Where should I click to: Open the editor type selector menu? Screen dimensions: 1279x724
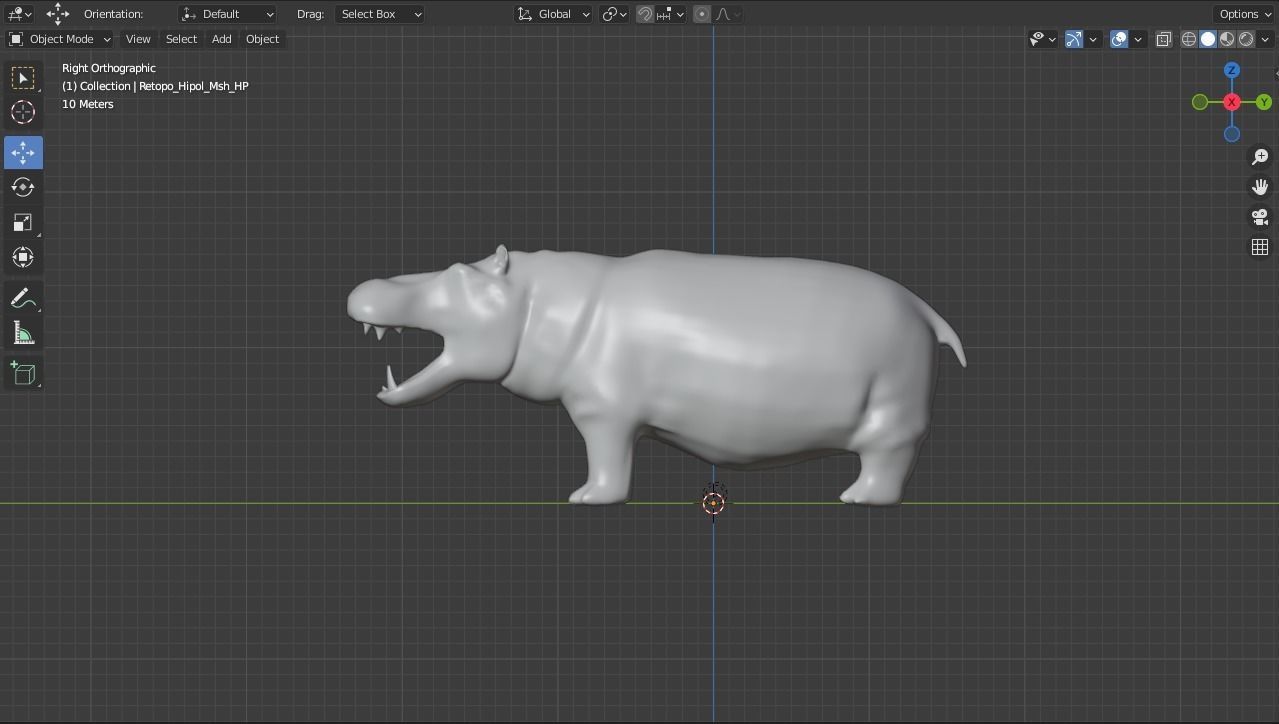coord(19,14)
